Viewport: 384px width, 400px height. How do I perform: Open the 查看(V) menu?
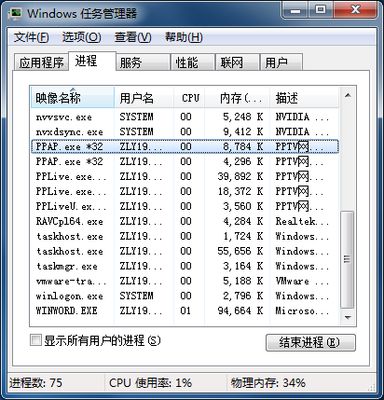click(133, 37)
